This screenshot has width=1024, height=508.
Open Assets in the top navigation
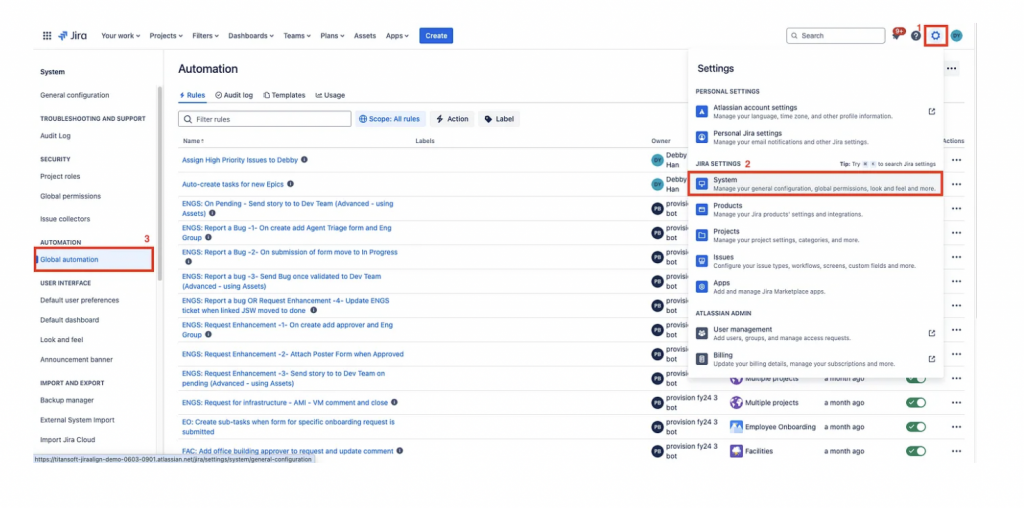[x=365, y=36]
